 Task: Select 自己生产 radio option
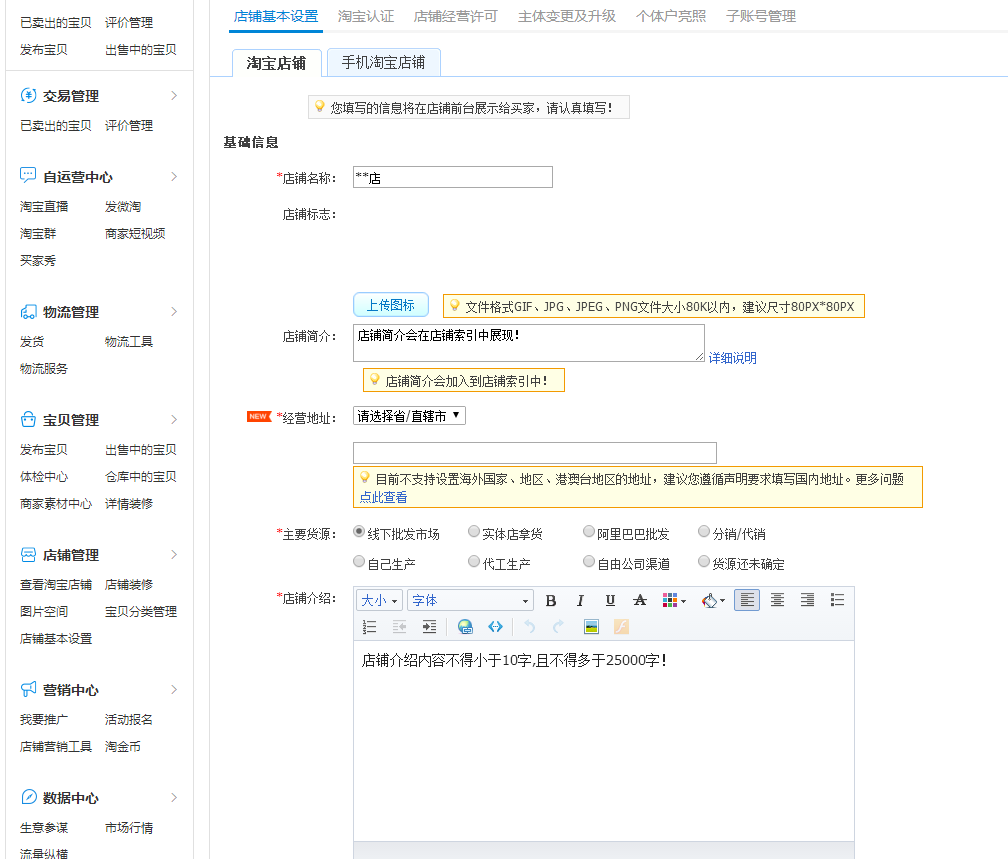pos(359,562)
